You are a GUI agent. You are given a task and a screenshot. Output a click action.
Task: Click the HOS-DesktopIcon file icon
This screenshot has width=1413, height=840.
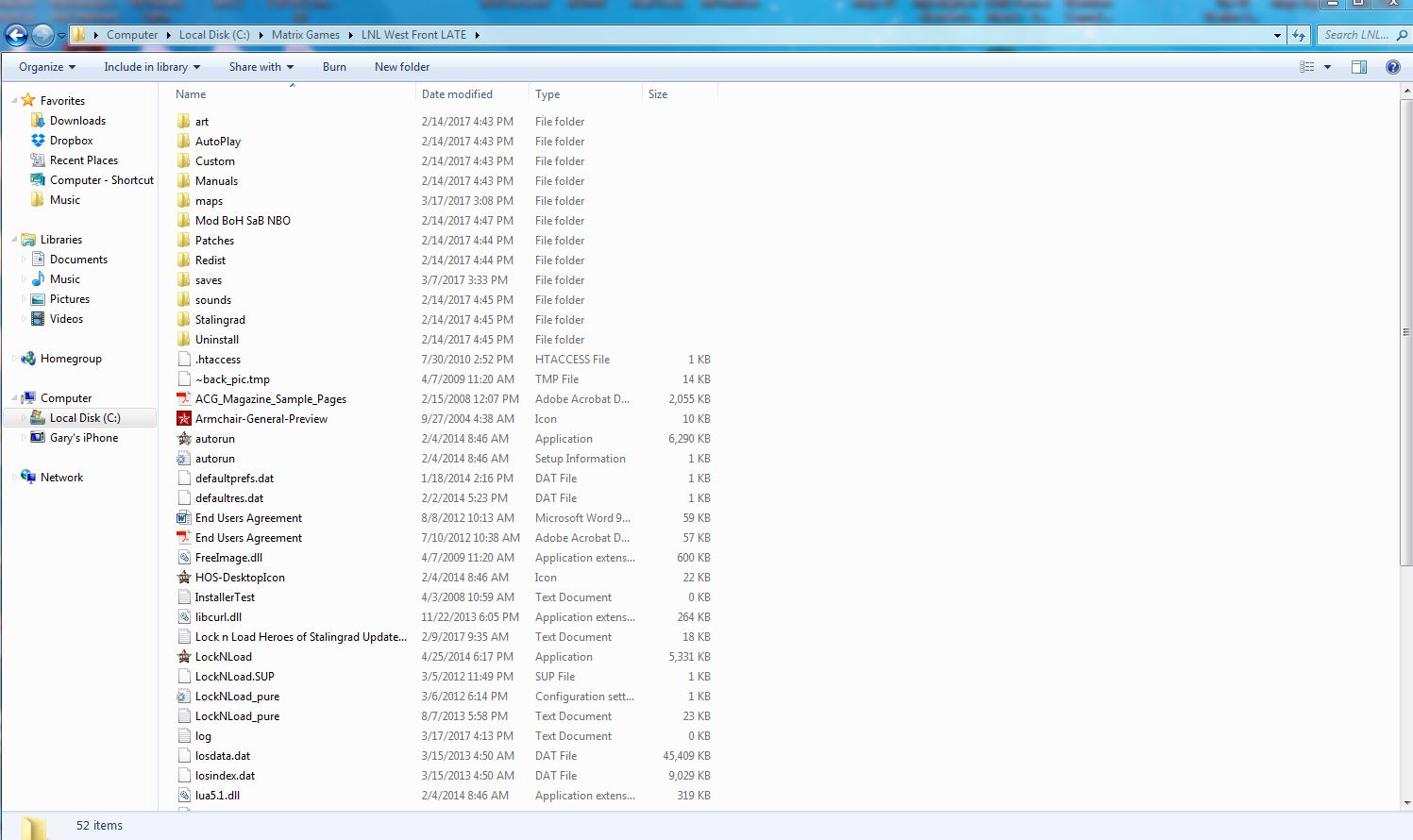click(184, 578)
